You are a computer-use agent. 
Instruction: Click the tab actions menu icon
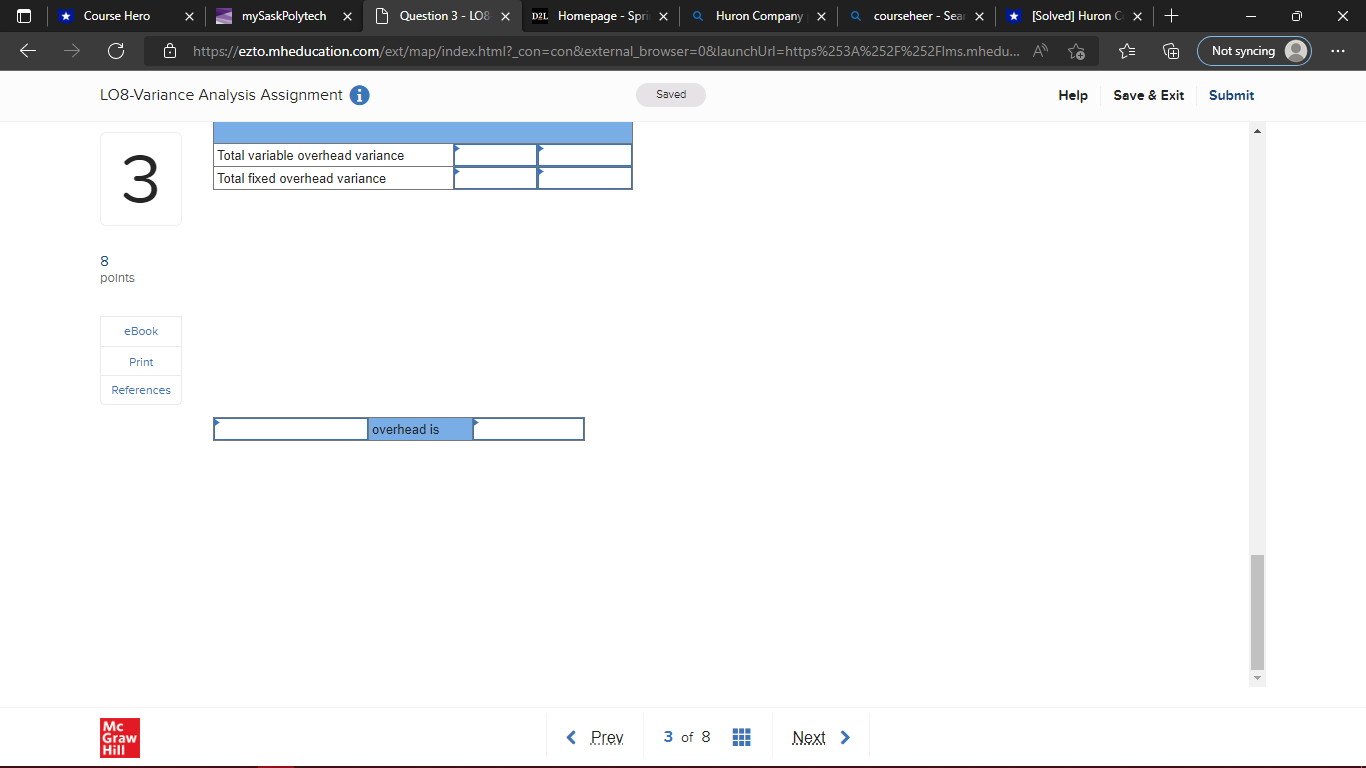[x=25, y=16]
